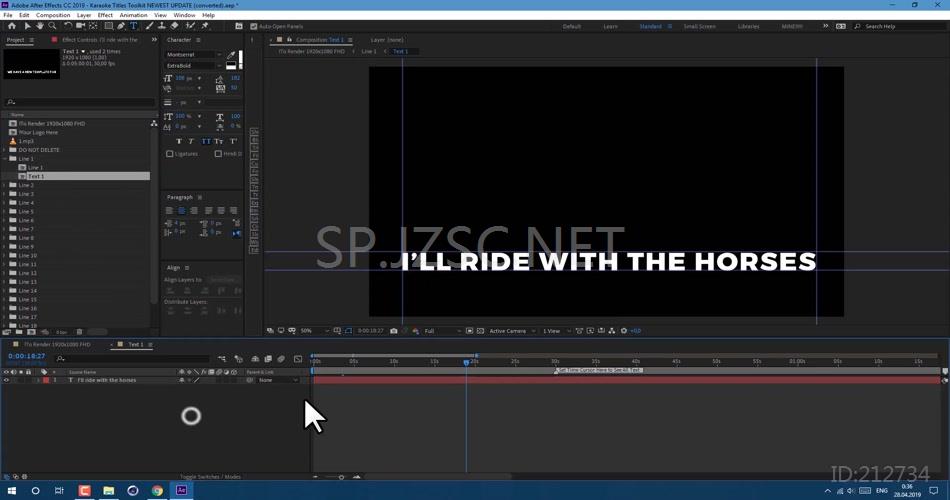
Task: Click the Faux Italic button in Character panel
Action: pyautogui.click(x=191, y=141)
